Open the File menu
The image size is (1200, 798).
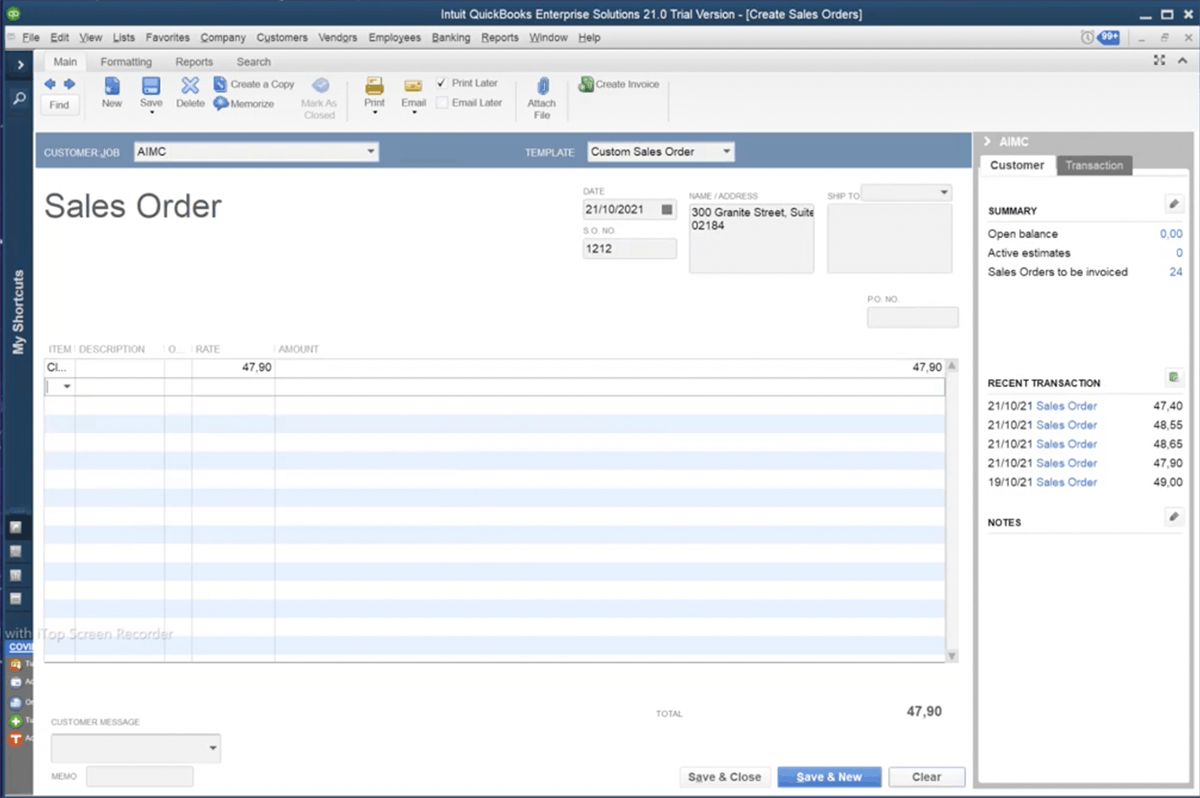[x=30, y=38]
